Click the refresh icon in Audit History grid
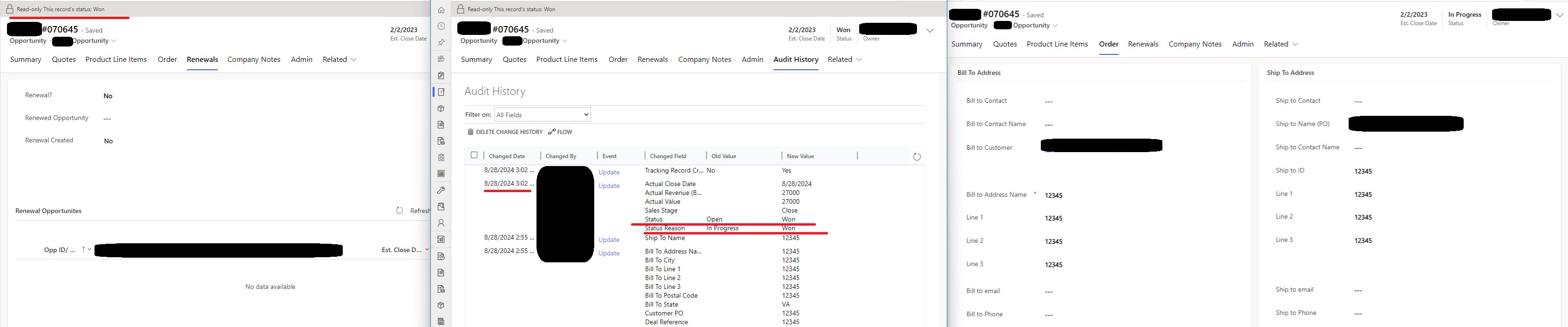Viewport: 1568px width, 327px height. (x=916, y=157)
